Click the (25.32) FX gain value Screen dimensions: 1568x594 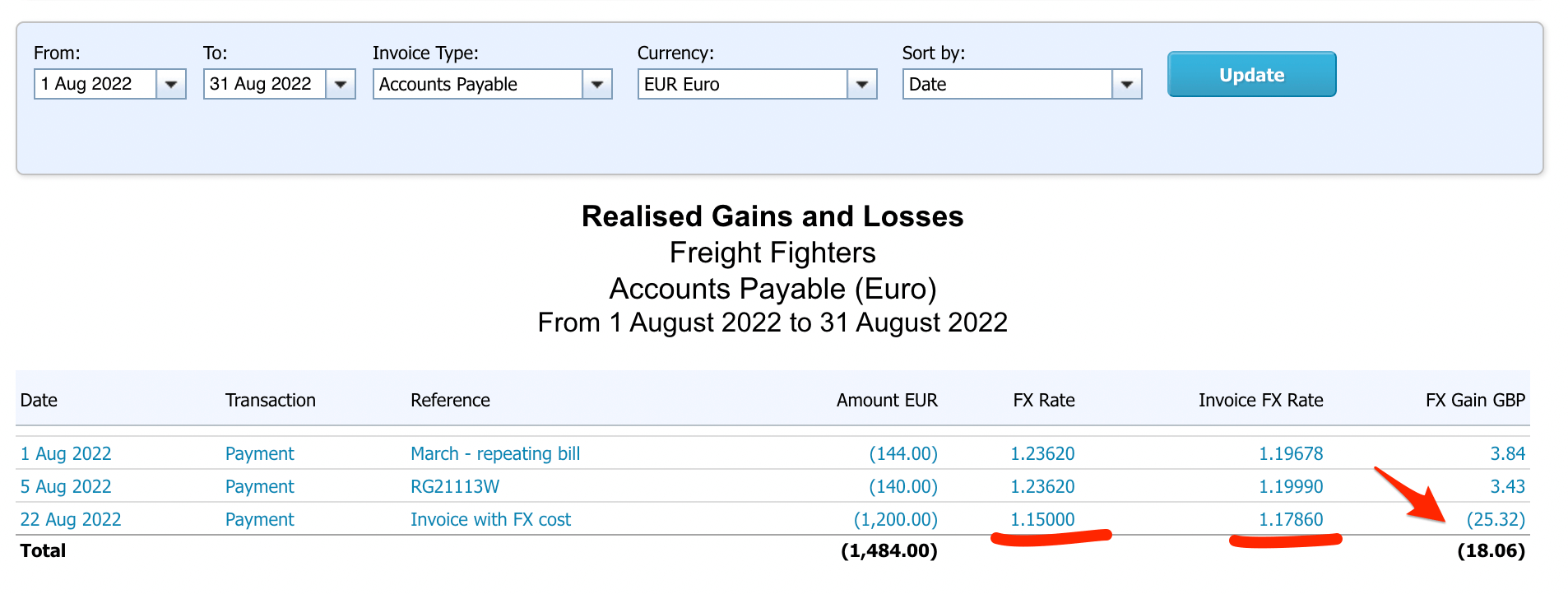tap(1496, 520)
